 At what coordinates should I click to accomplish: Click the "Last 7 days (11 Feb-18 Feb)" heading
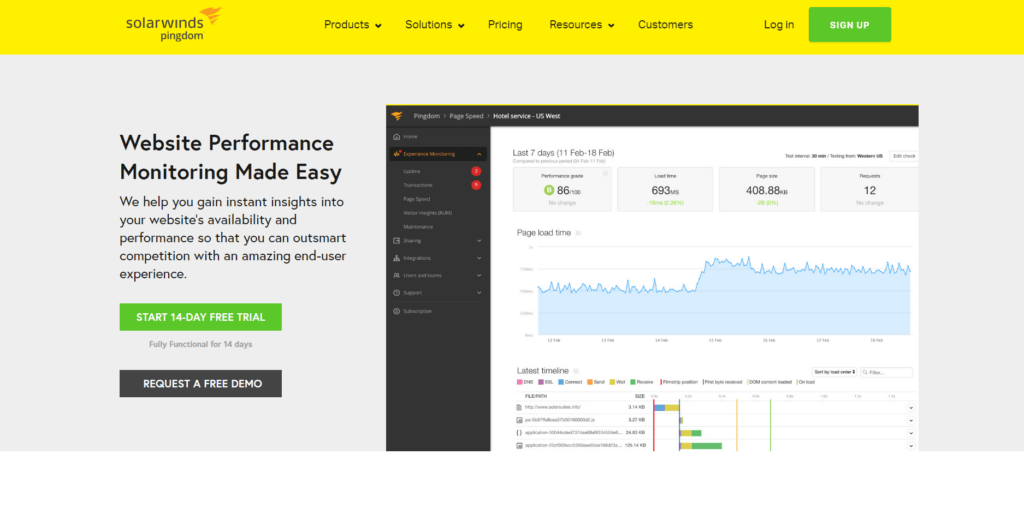(564, 153)
